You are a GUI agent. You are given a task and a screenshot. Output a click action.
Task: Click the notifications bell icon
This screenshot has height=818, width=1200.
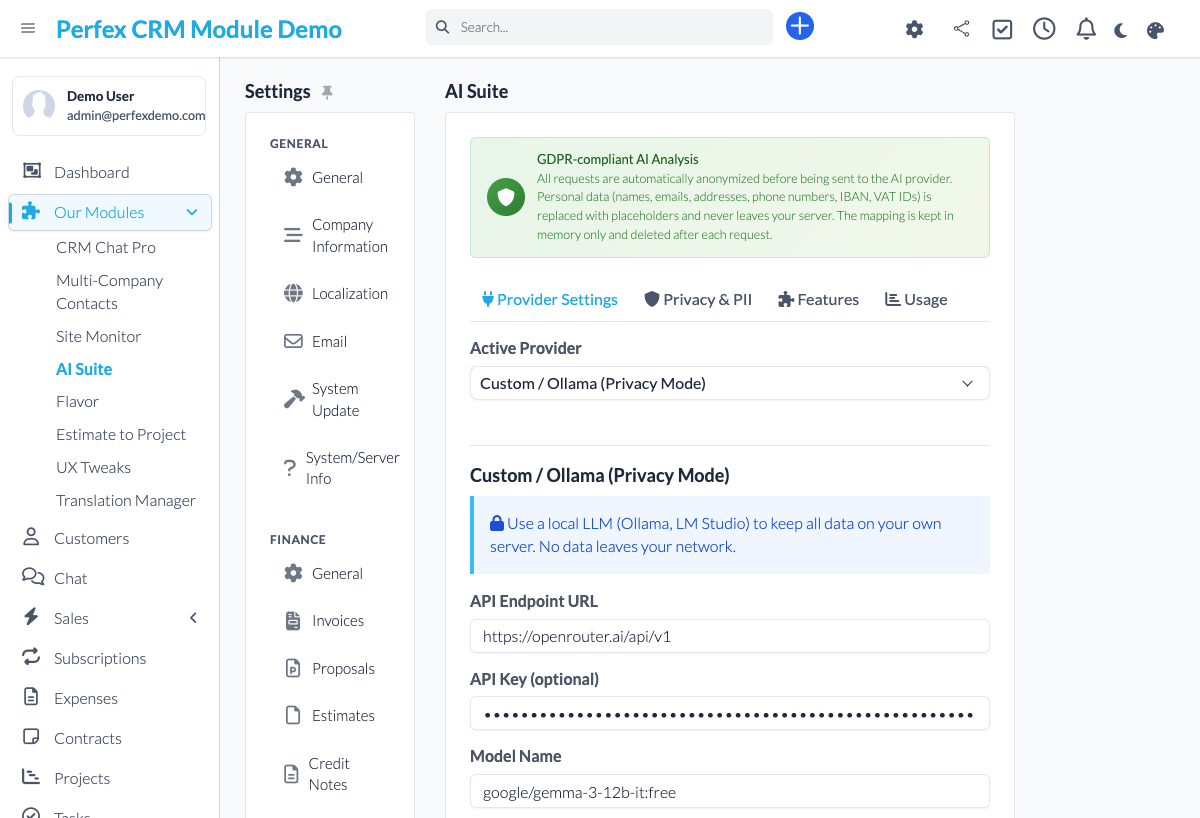[1086, 29]
